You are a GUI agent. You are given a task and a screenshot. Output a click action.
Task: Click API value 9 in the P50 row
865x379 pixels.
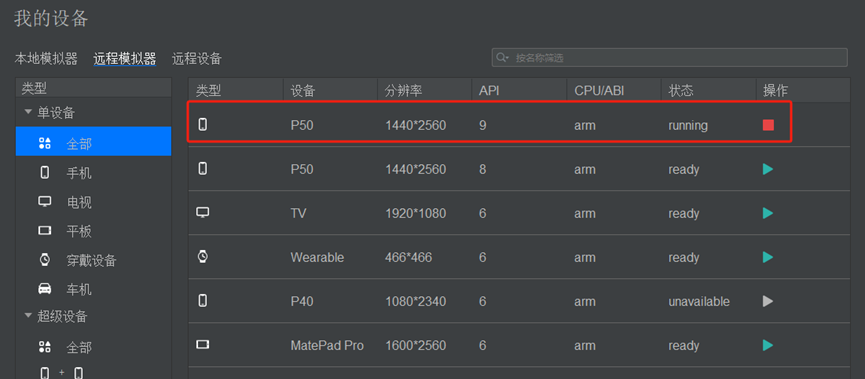[x=483, y=125]
